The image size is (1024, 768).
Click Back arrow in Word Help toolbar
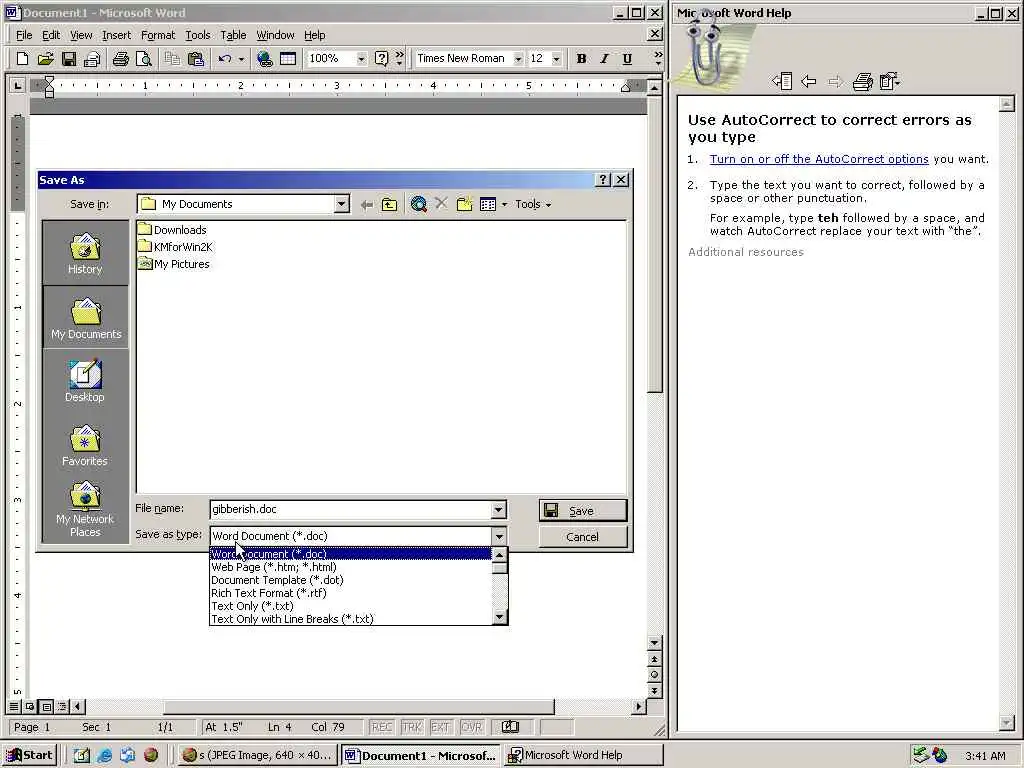pos(808,82)
